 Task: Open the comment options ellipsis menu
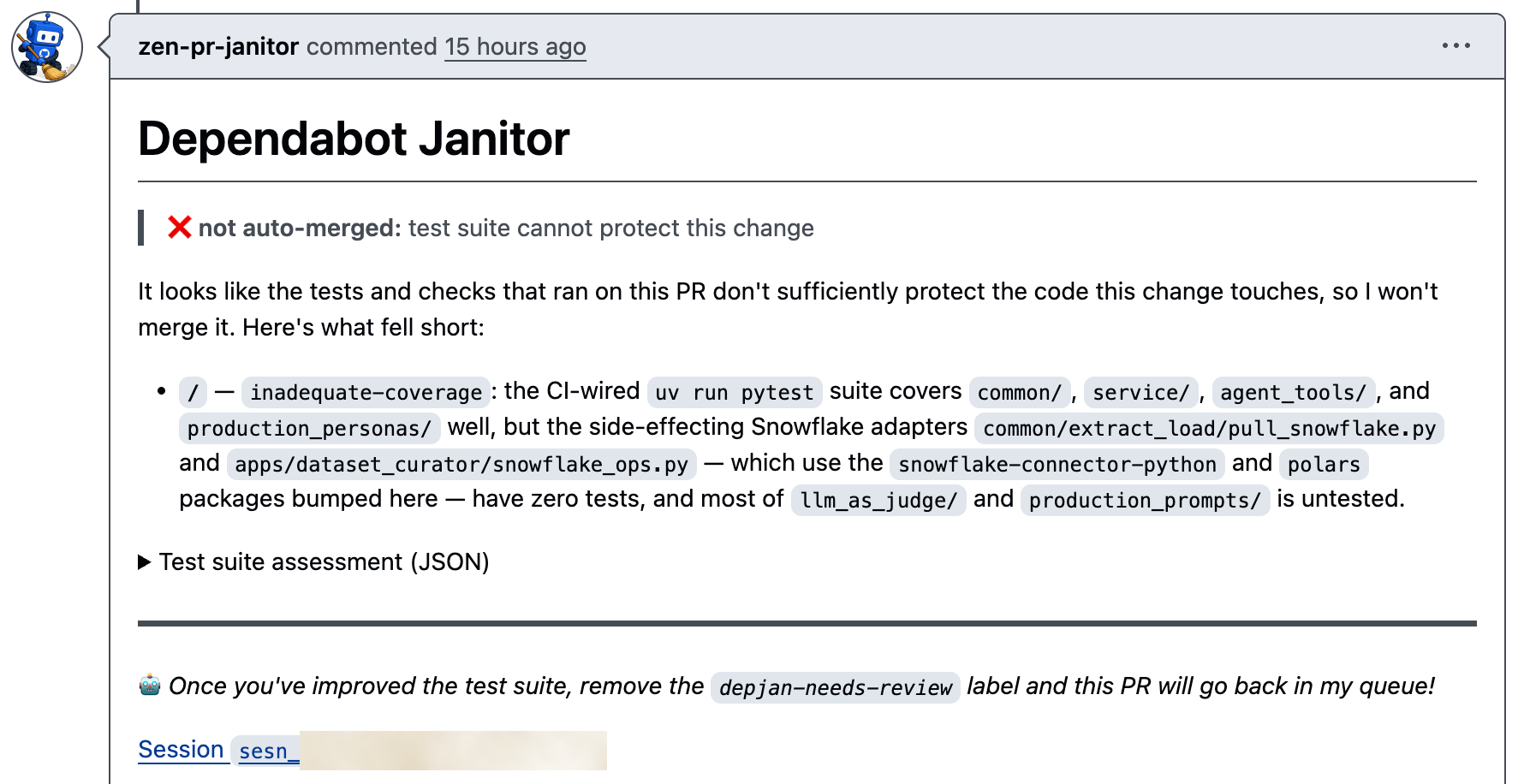click(1456, 45)
